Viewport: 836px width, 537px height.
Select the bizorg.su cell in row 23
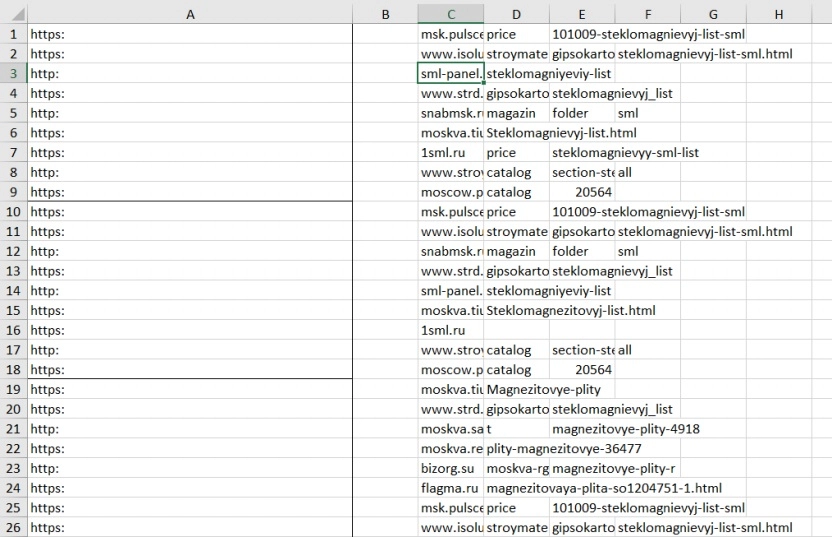click(x=451, y=468)
